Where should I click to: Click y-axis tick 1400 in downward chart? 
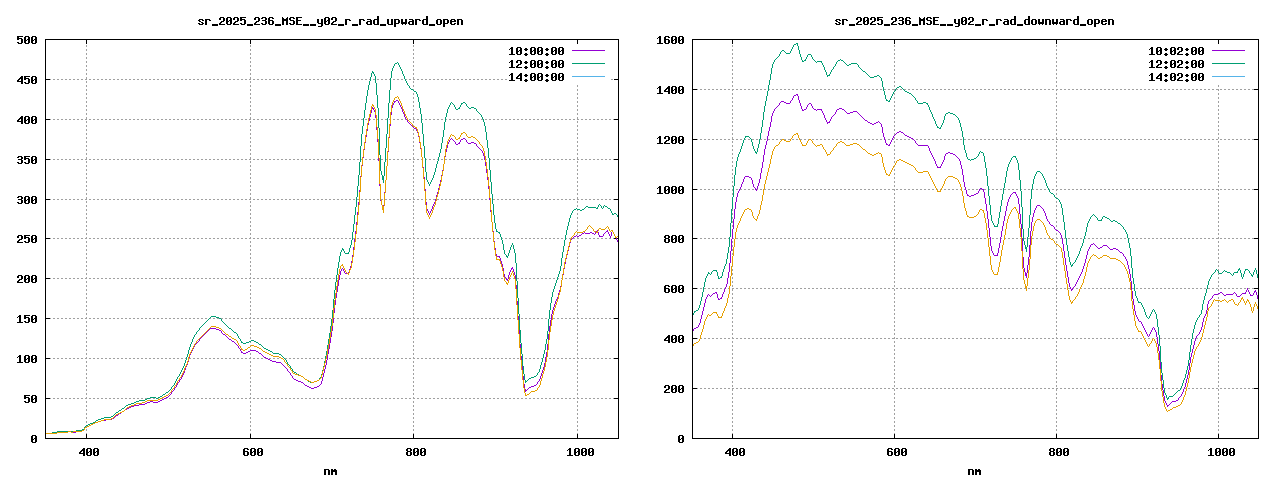[670, 90]
